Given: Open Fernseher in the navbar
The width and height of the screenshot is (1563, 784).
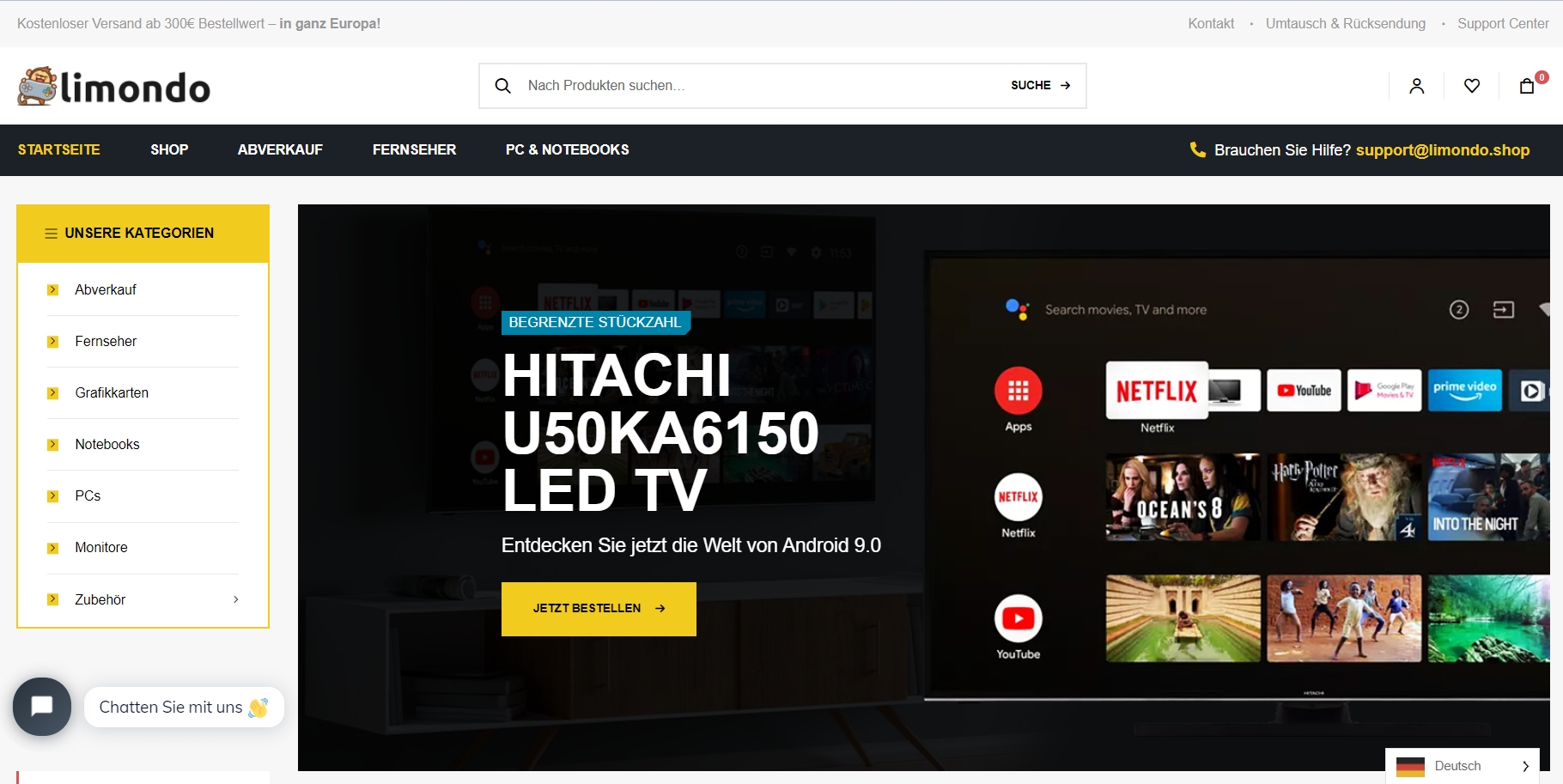Looking at the screenshot, I should [414, 149].
